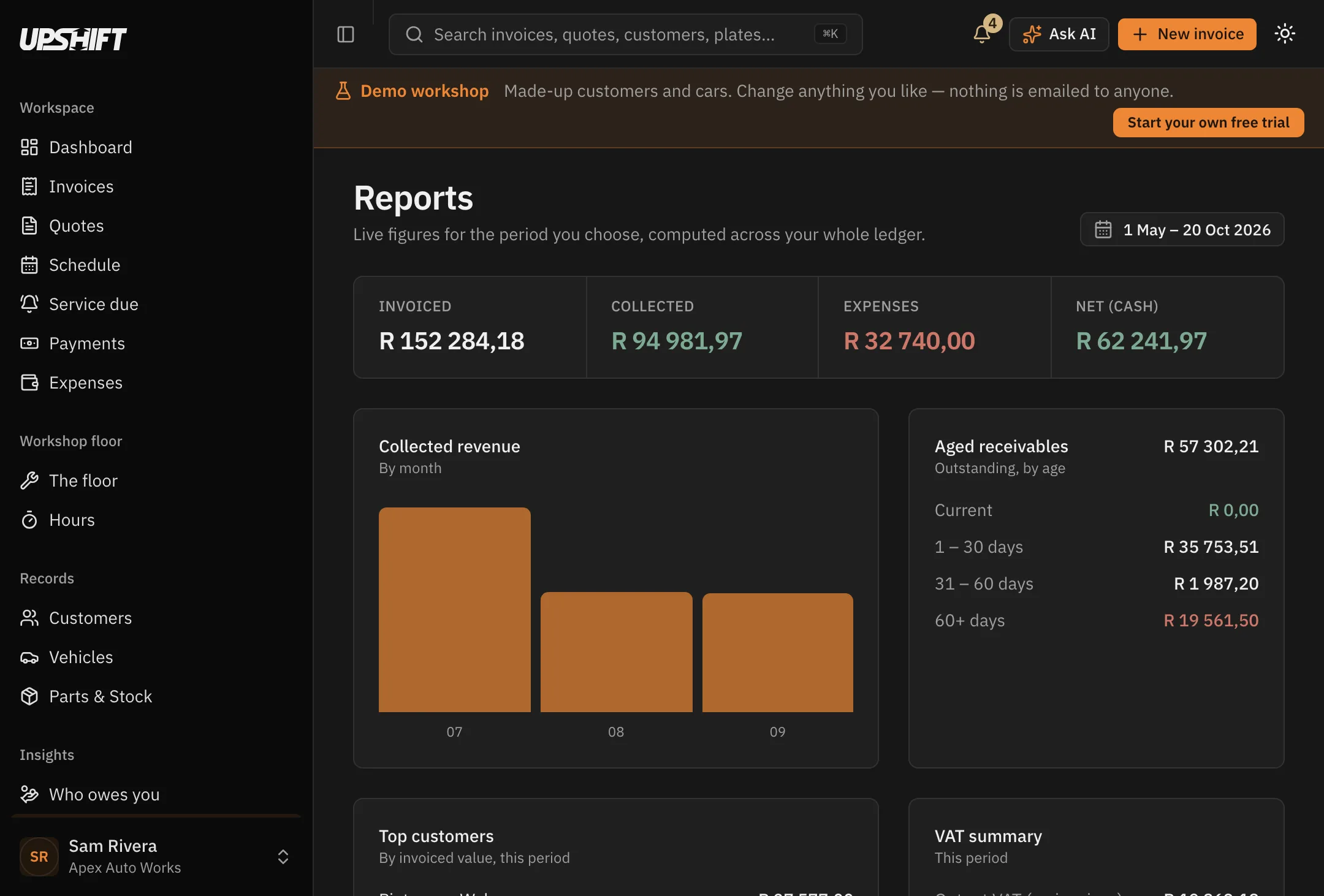
Task: Switch theme with the sun icon
Action: coord(1285,34)
